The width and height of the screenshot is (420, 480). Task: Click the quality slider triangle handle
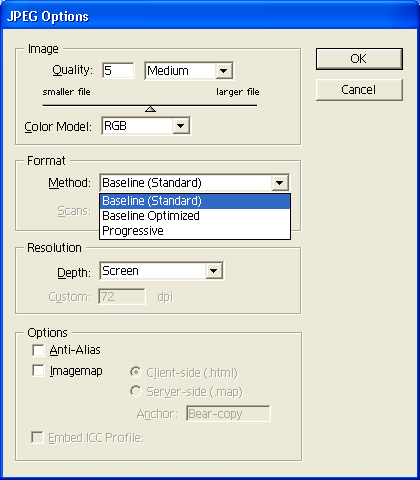[151, 109]
